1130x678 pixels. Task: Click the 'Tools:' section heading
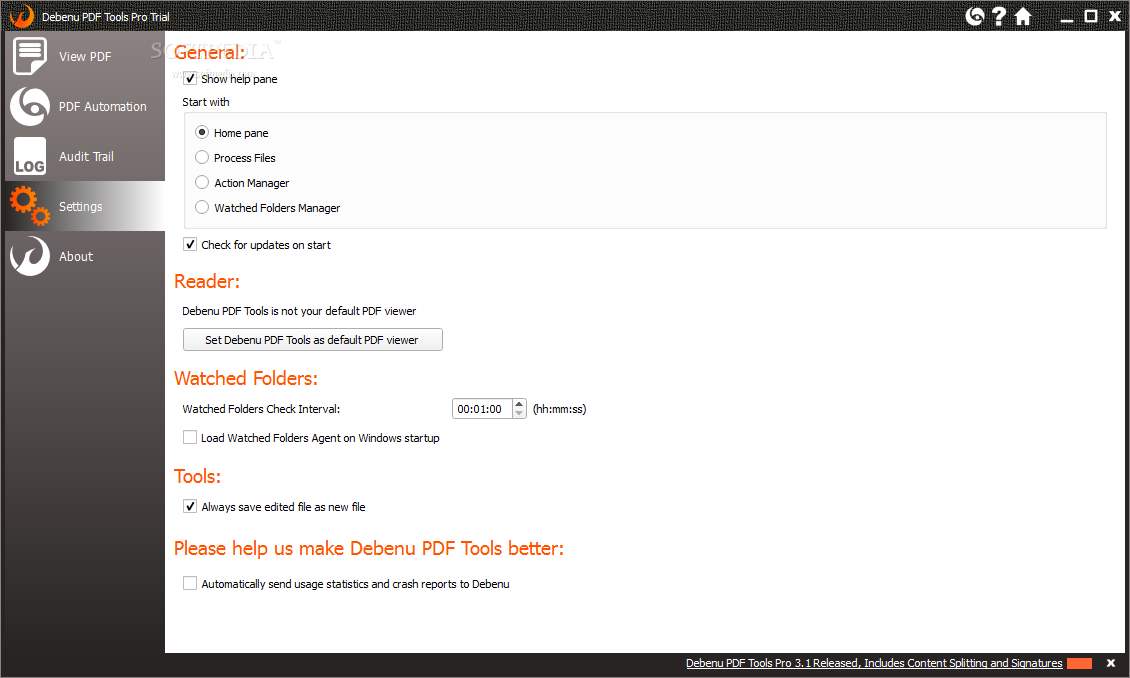(x=197, y=476)
